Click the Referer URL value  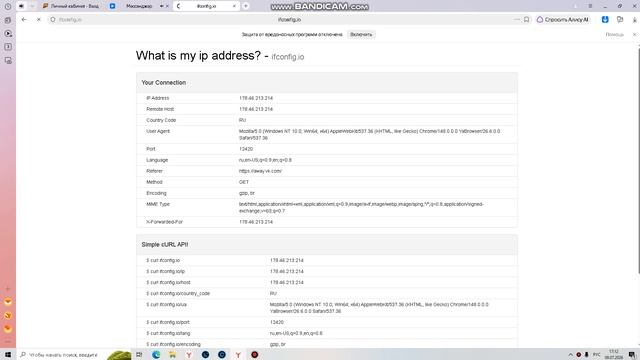tap(260, 171)
